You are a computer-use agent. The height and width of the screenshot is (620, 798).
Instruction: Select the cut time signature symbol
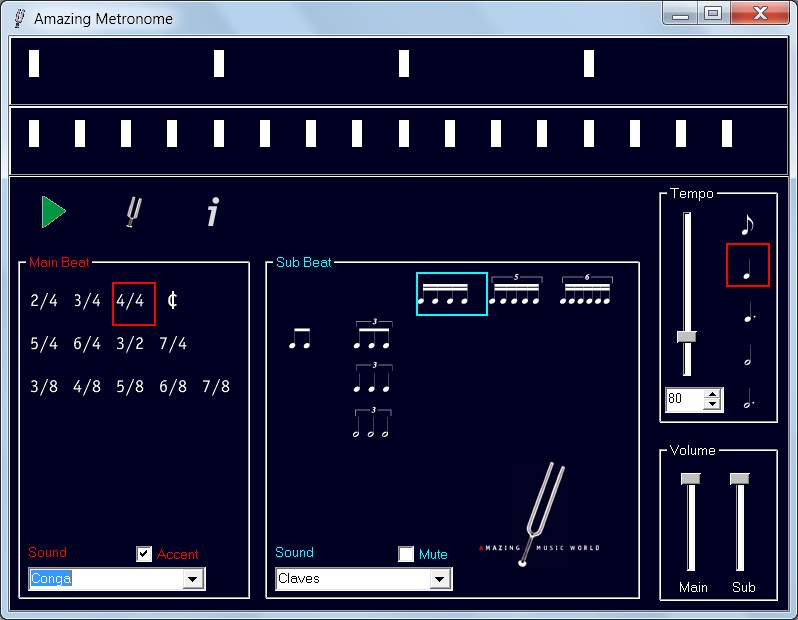pyautogui.click(x=172, y=301)
